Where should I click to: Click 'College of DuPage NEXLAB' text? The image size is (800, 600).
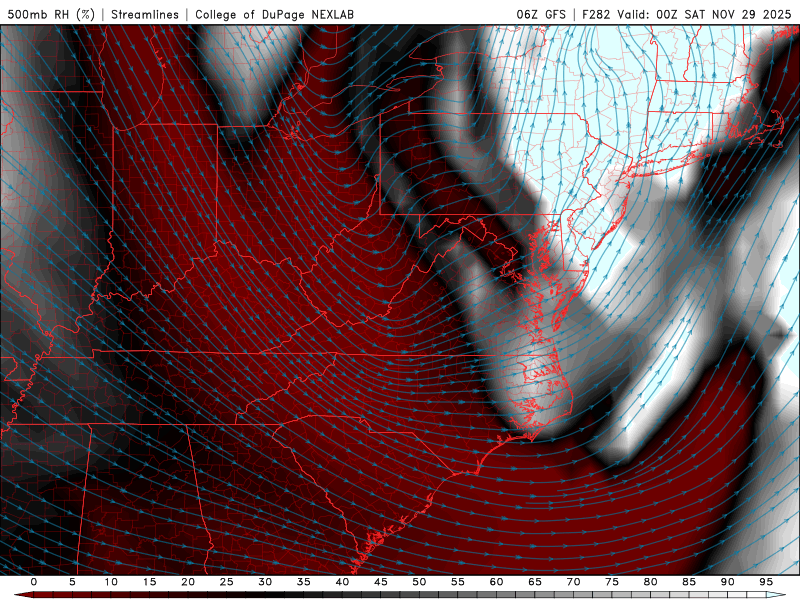274,14
